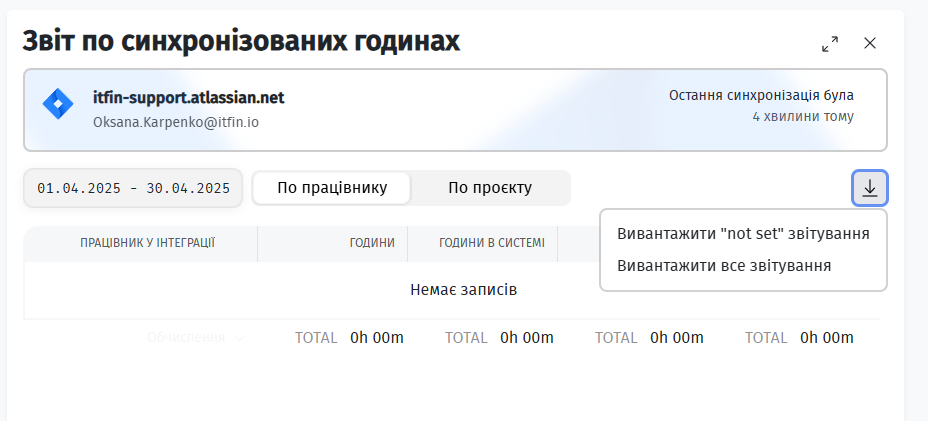
Task: Switch to the 'По працівнику' tab
Action: 331,188
